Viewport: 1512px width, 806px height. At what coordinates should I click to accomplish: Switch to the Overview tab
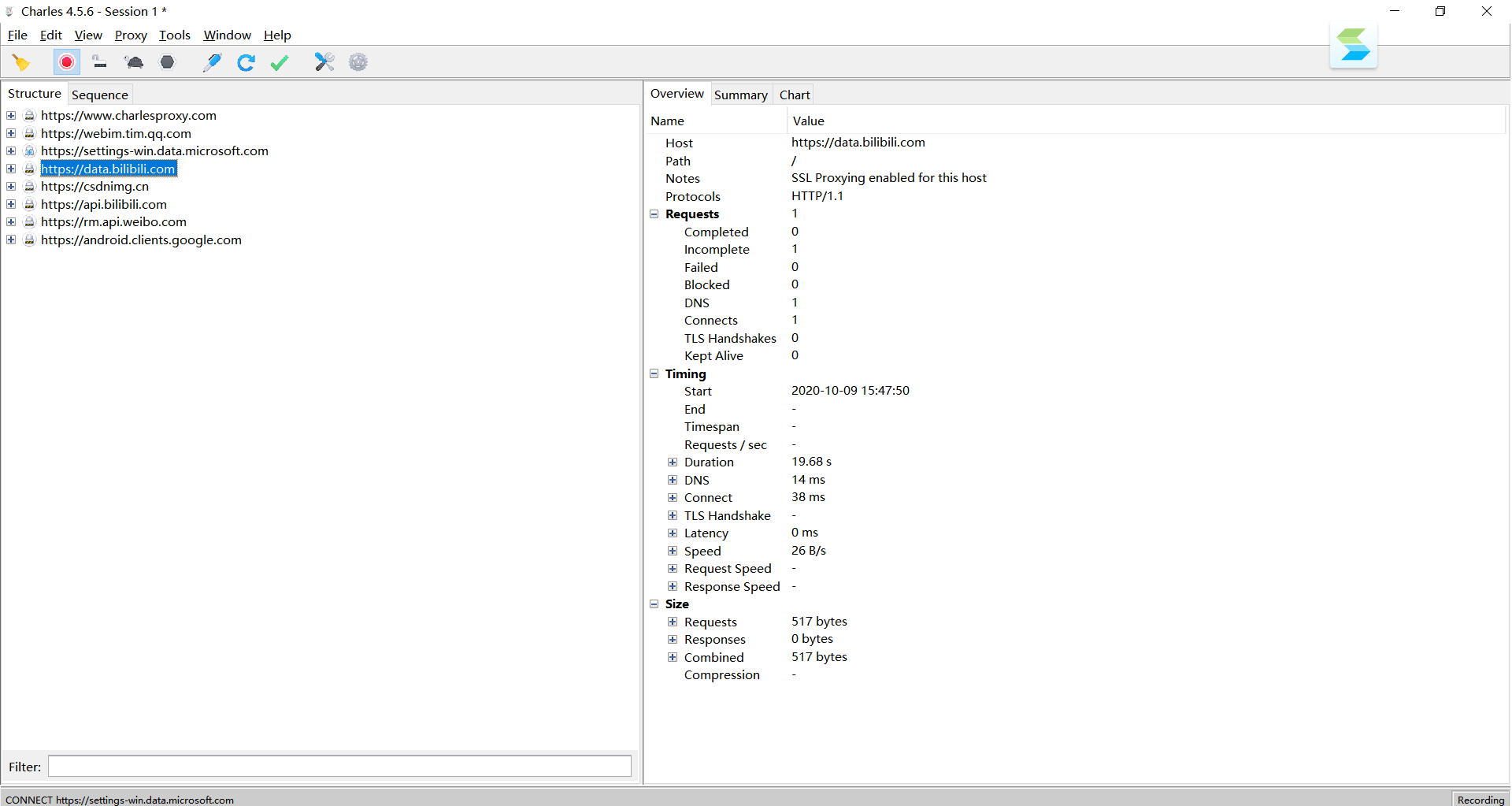tap(677, 94)
